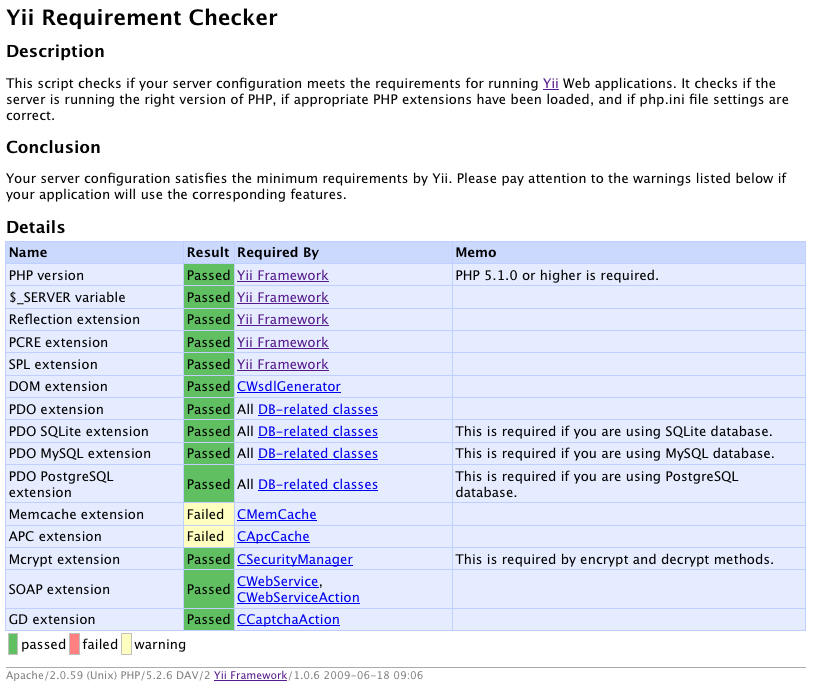Follow DB-related classes link in PDO PostgreSQL row
Image resolution: width=814 pixels, height=686 pixels.
pyautogui.click(x=317, y=484)
